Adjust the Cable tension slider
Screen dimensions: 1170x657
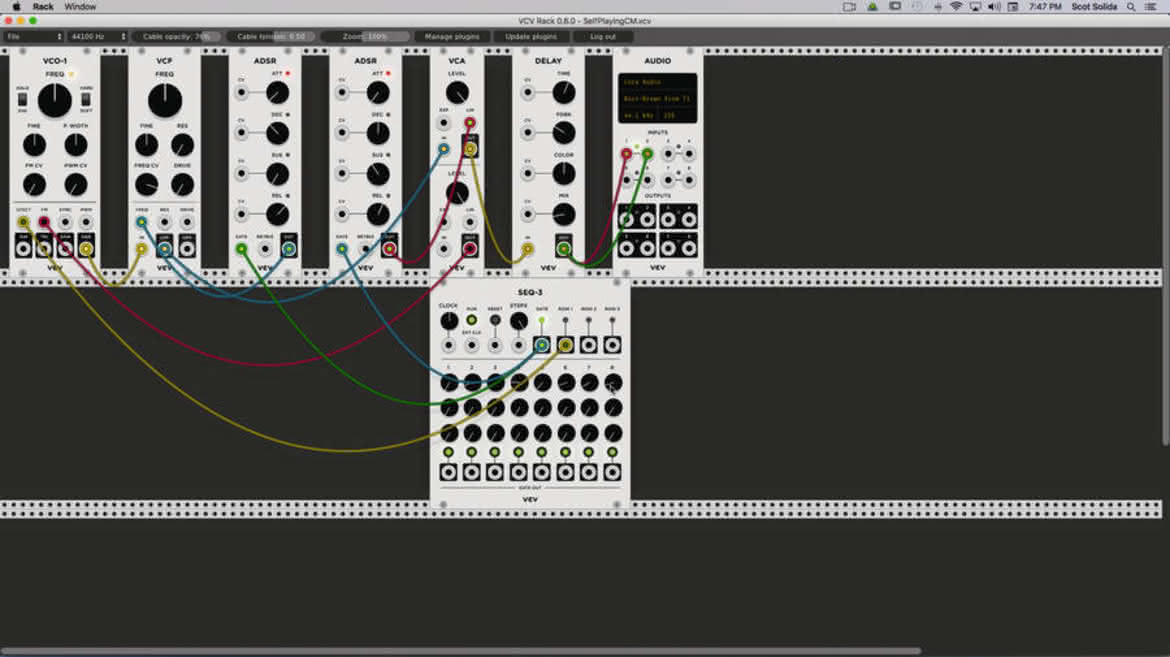272,36
